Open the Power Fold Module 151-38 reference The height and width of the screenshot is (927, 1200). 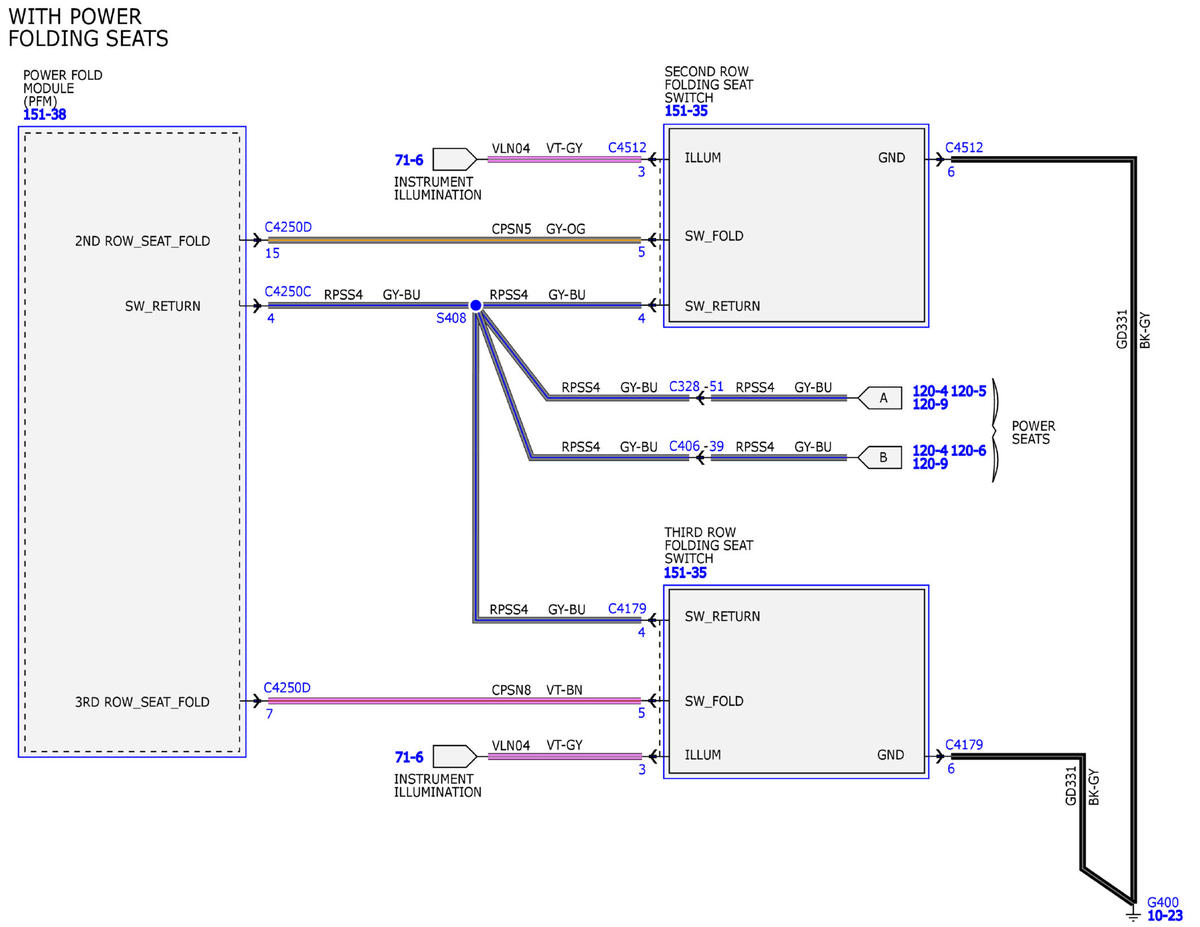click(x=45, y=115)
